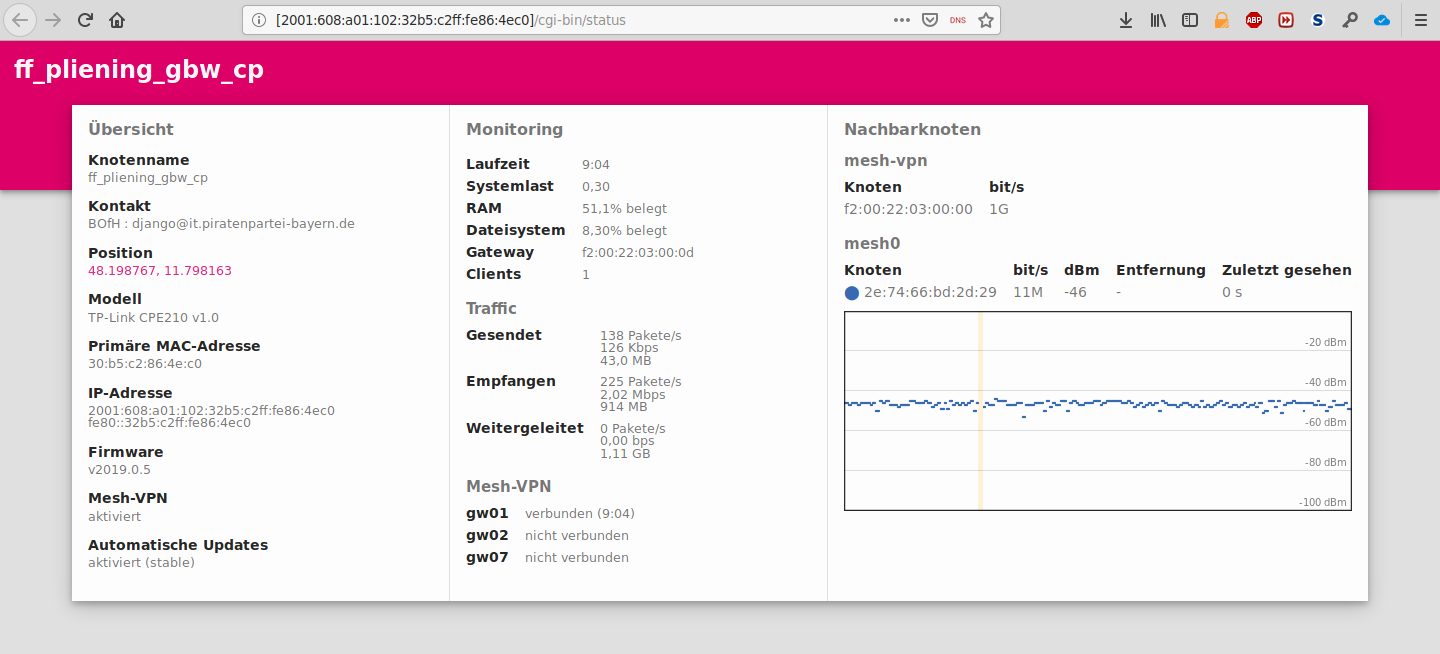
Task: Click the key password manager icon
Action: (1350, 20)
